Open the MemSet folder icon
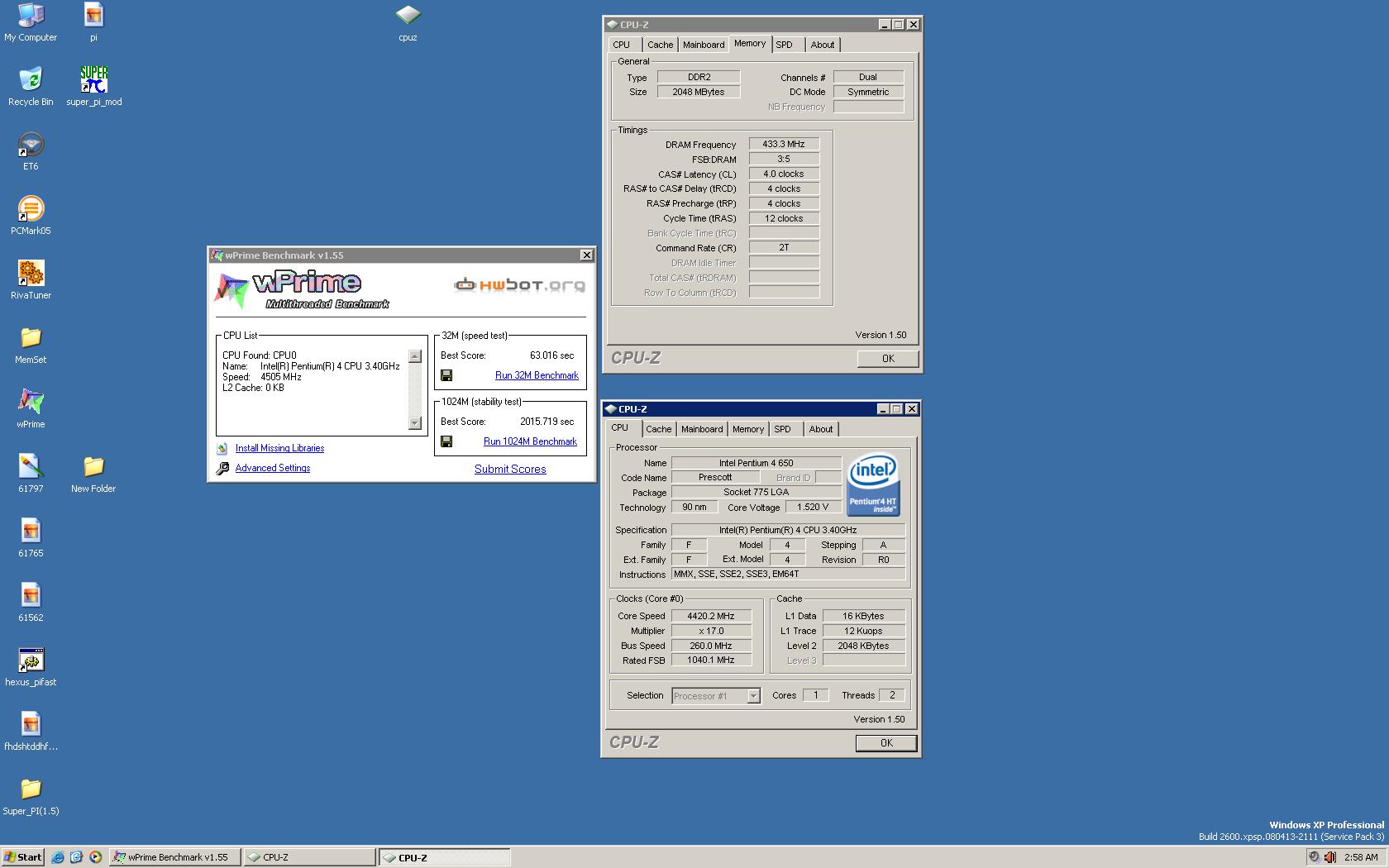This screenshot has width=1389, height=868. [x=31, y=344]
